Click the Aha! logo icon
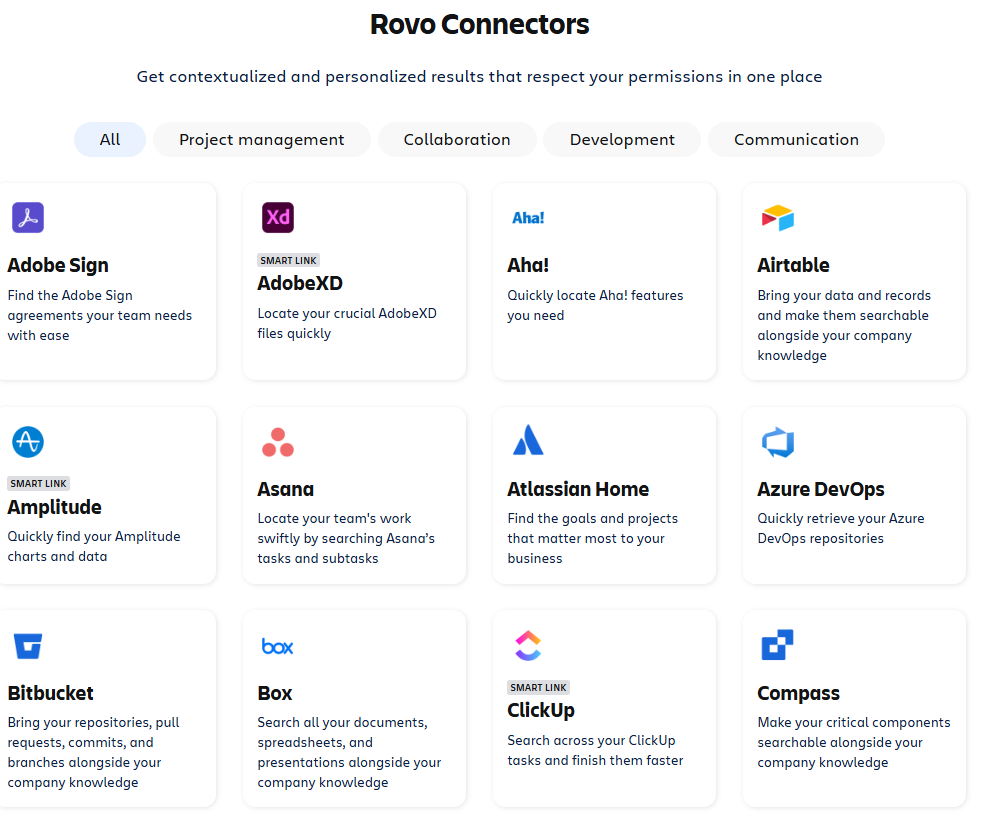 pyautogui.click(x=528, y=218)
